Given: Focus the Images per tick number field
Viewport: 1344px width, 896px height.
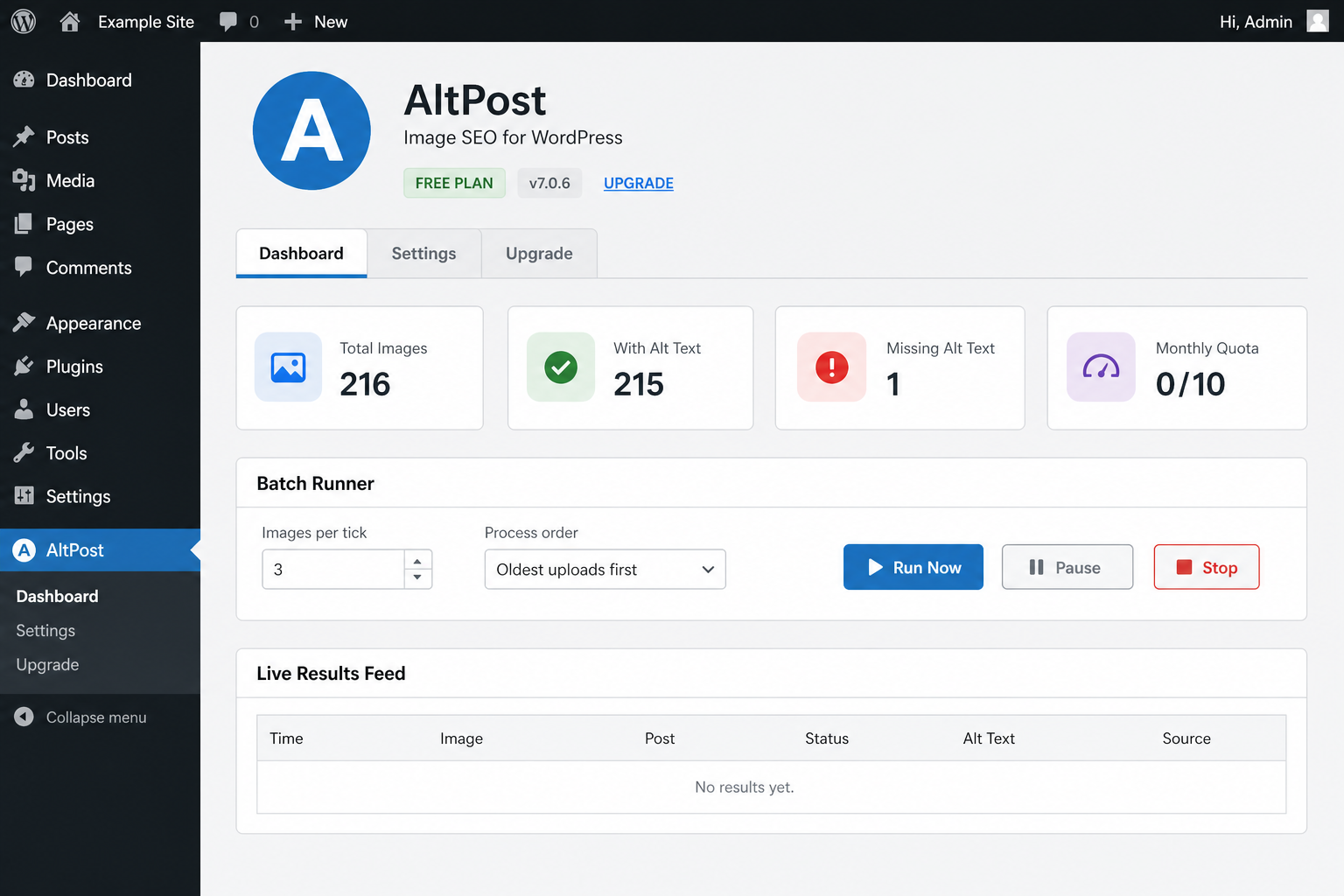Looking at the screenshot, I should (333, 570).
